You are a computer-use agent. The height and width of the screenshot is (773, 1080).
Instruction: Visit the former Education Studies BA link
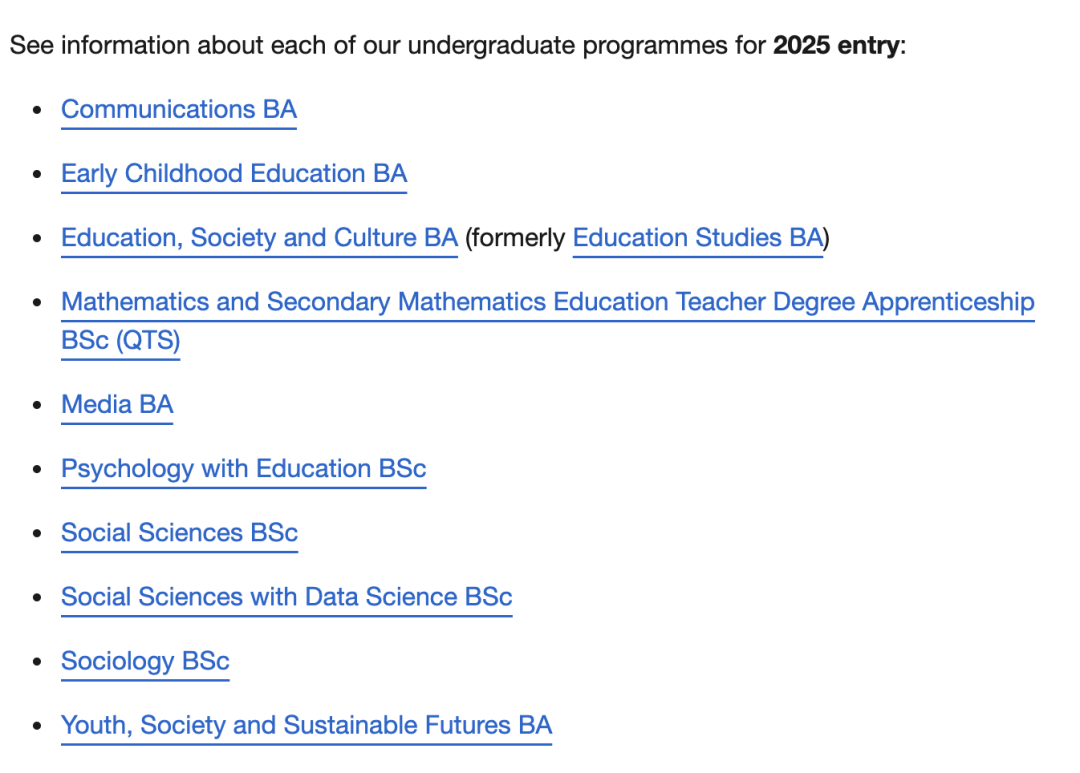coord(697,238)
